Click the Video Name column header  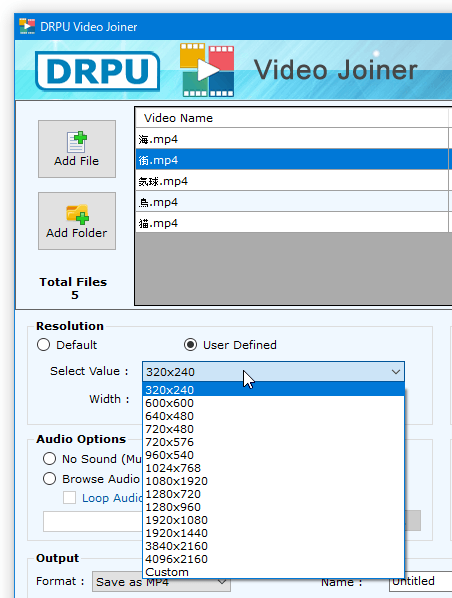[x=292, y=118]
